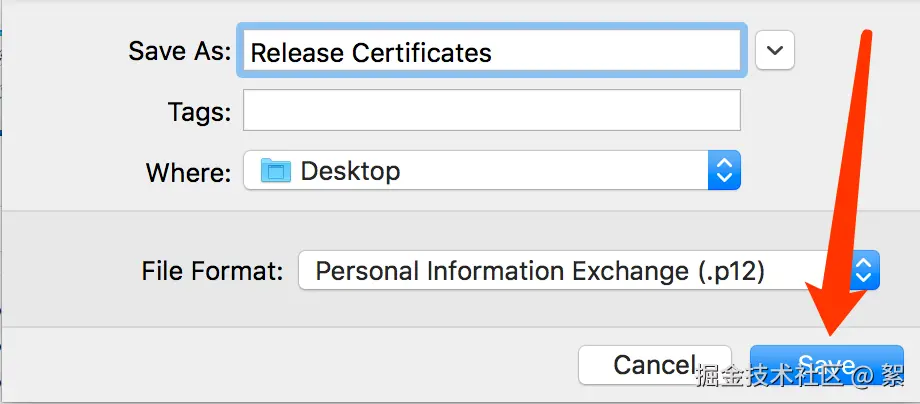Image resolution: width=920 pixels, height=404 pixels.
Task: Click the word "Desktop" in the Where popup
Action: 350,171
